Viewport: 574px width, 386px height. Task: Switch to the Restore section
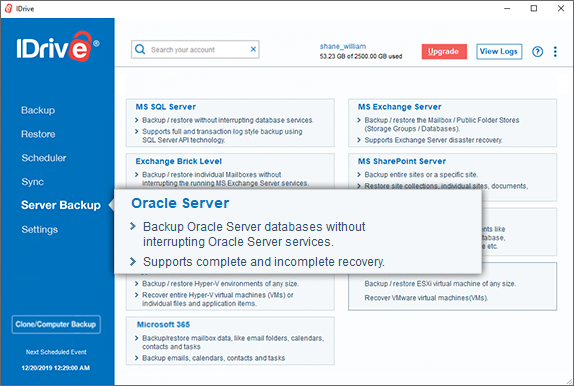tap(38, 134)
